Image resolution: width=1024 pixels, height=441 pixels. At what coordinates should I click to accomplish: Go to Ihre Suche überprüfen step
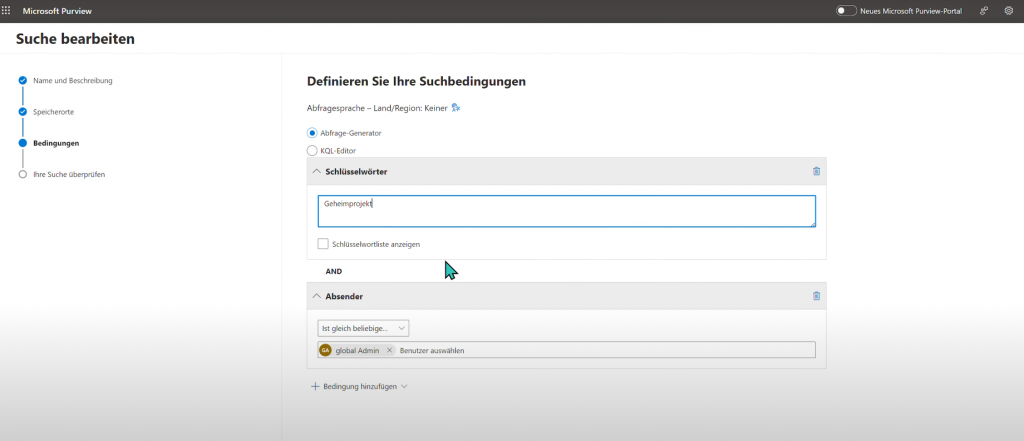click(69, 174)
